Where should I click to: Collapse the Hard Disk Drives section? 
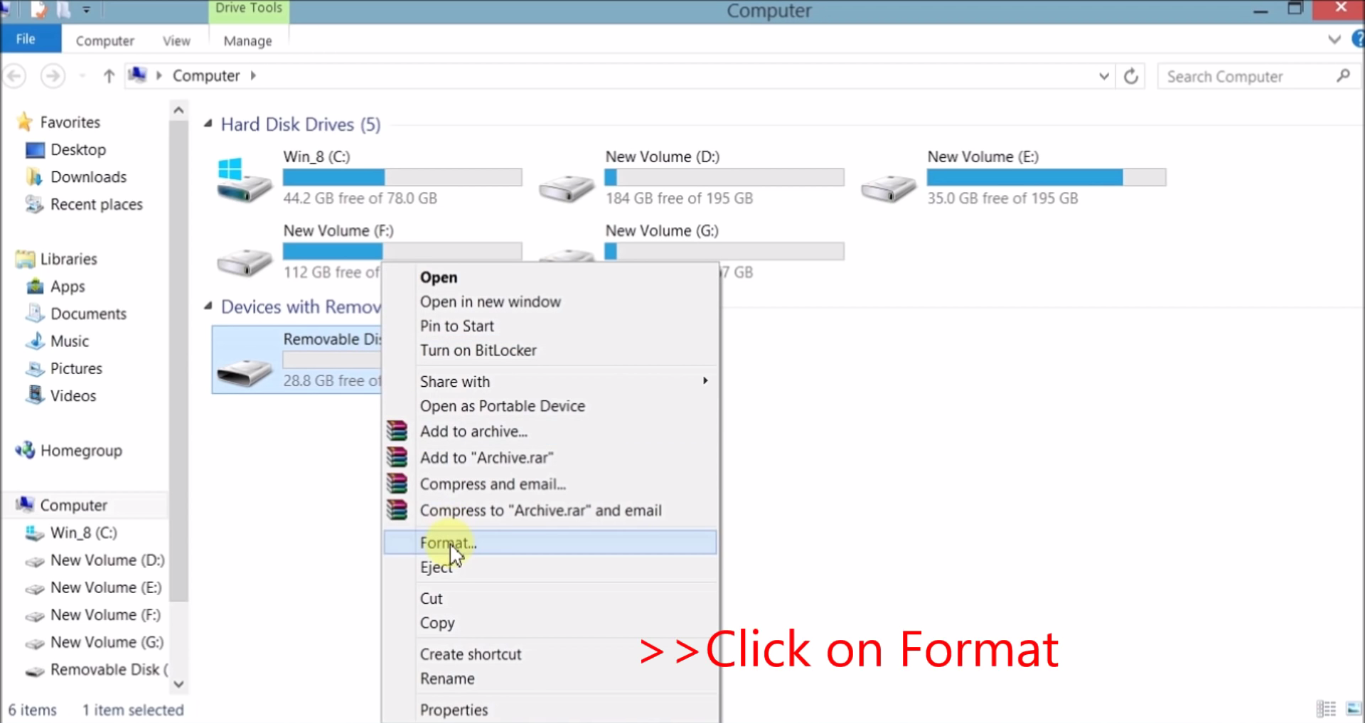(x=206, y=124)
